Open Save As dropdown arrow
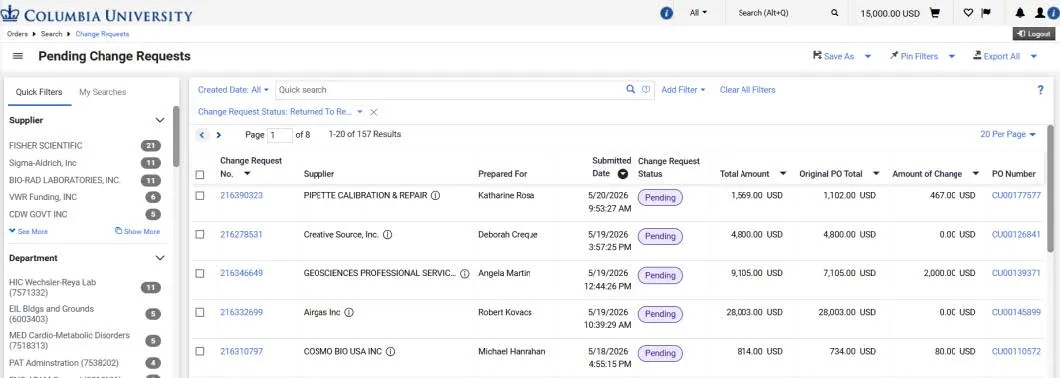This screenshot has height=378, width=1060. coord(868,56)
